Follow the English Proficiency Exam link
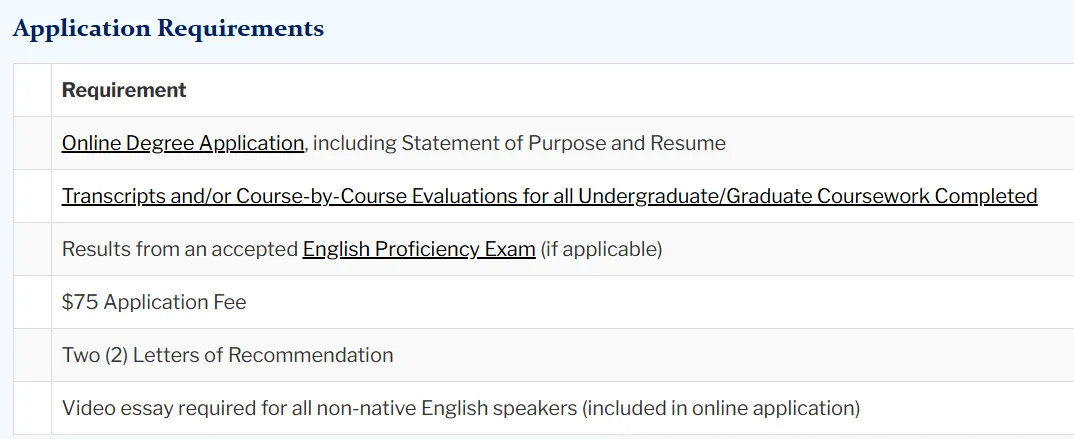 (x=419, y=249)
